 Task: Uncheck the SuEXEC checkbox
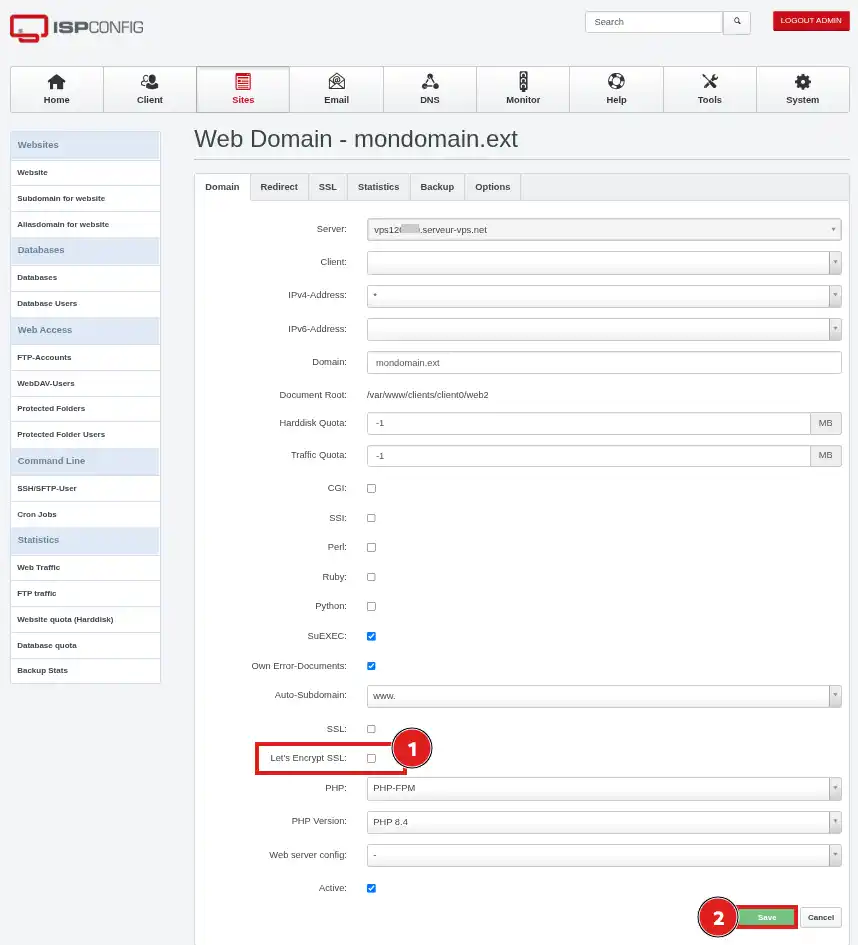coord(371,636)
